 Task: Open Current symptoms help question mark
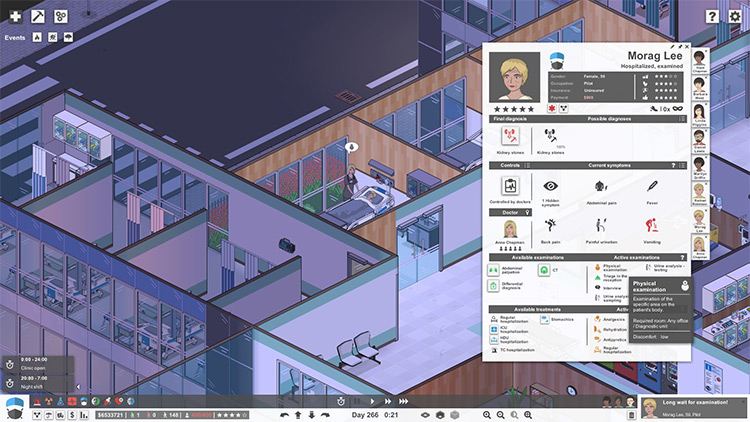coord(673,166)
